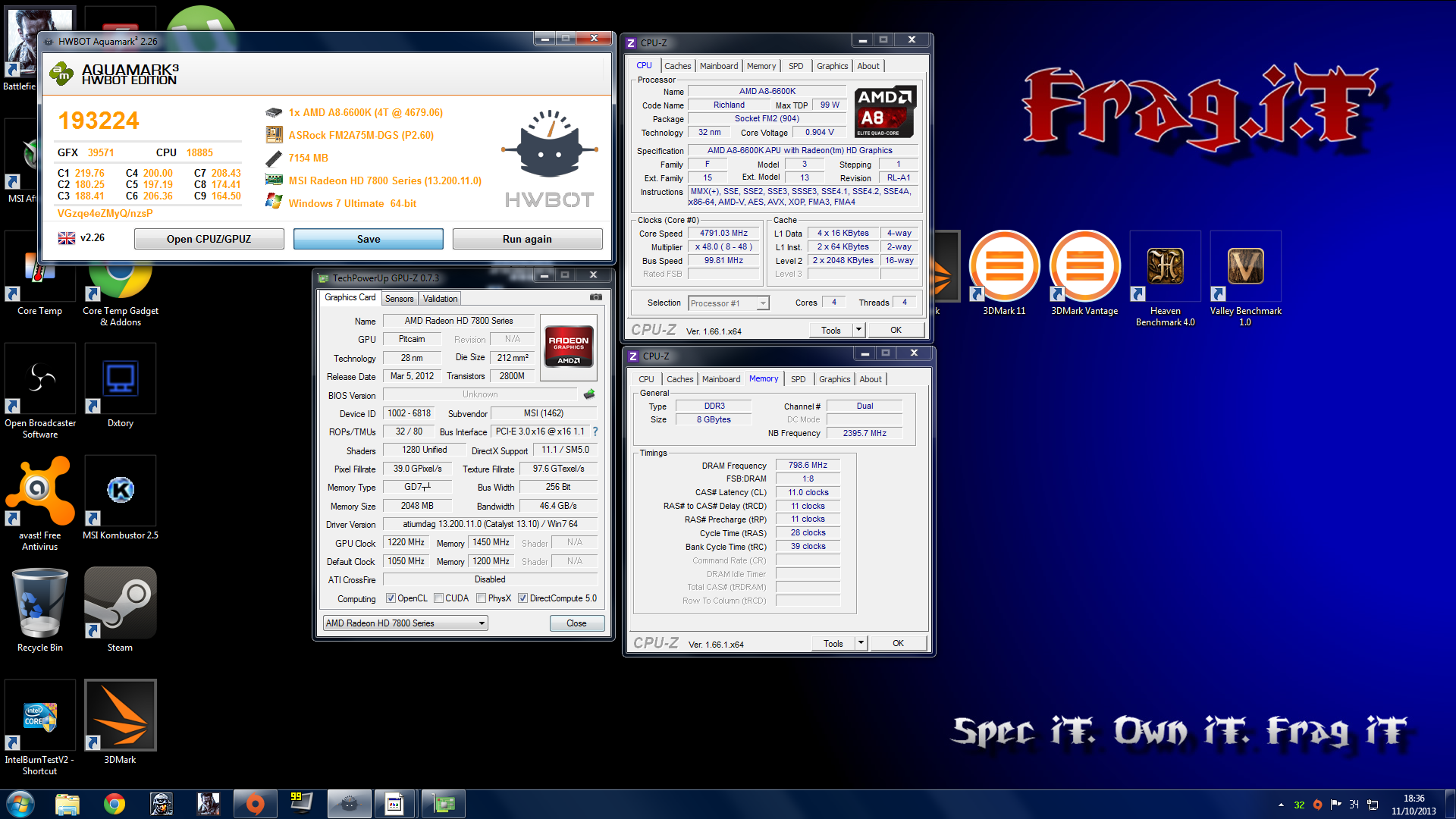Open Tools dropdown arrow in lower CPU-Z
Image resolution: width=1456 pixels, height=819 pixels.
point(861,643)
